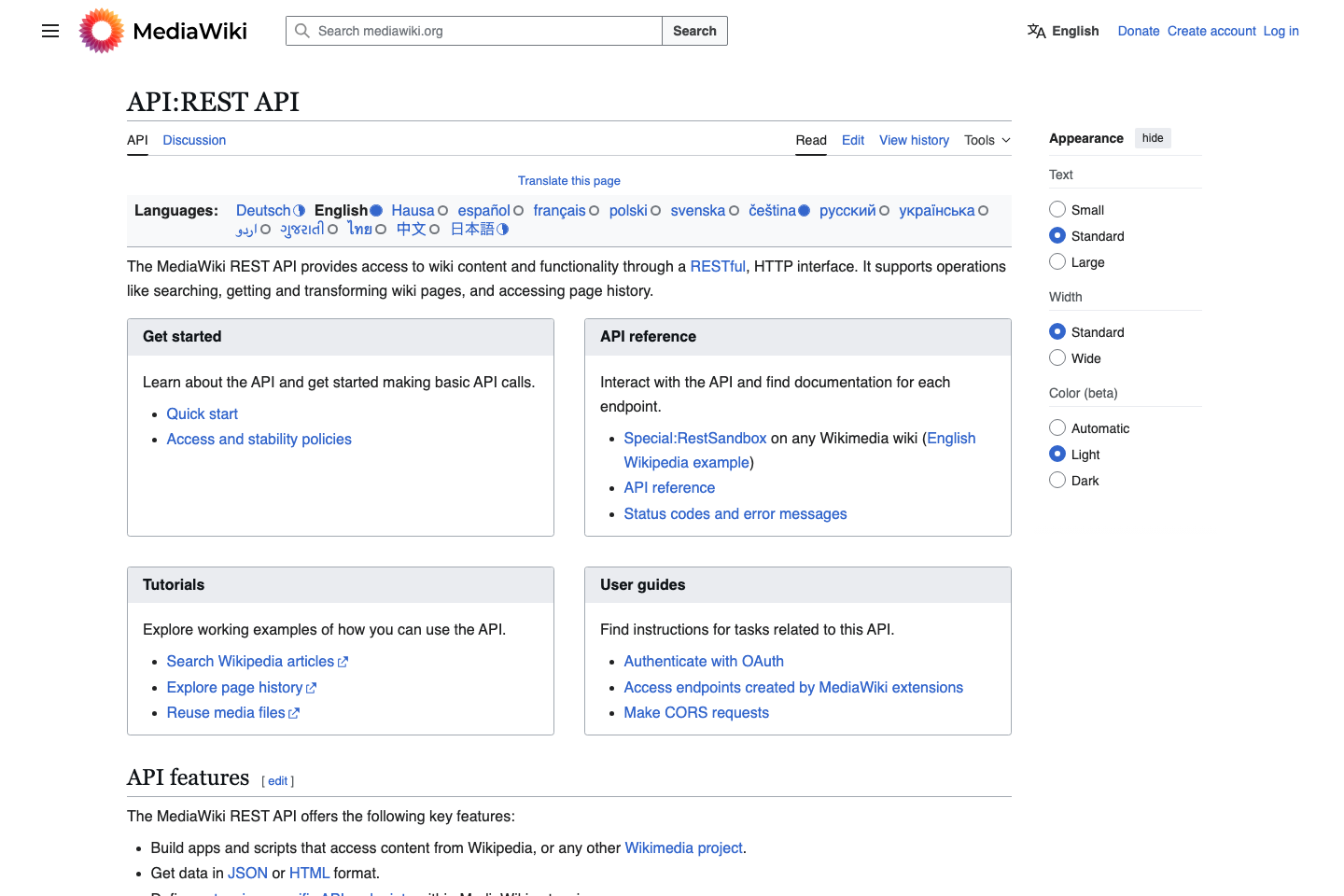Screen dimensions: 1344x896
Task: Click the filled circle icon beside English language link
Action: point(375,210)
